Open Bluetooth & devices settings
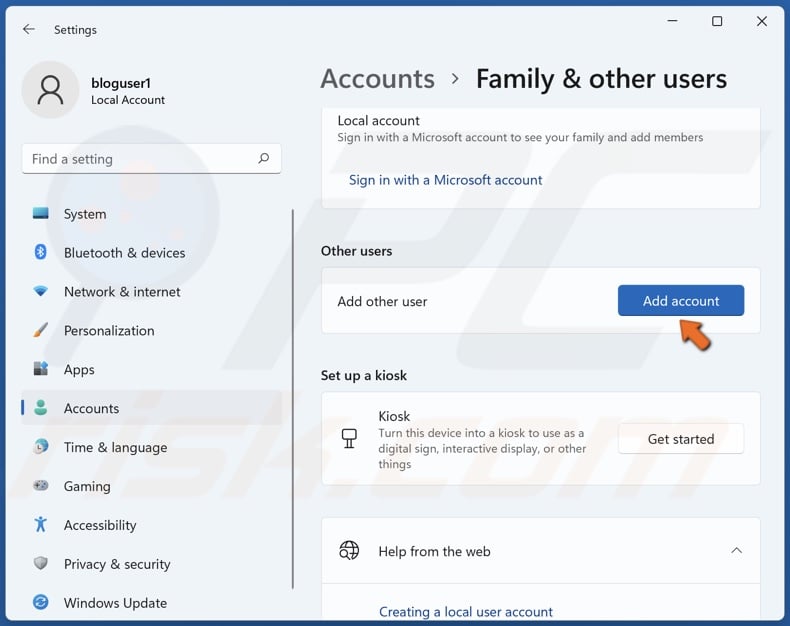The width and height of the screenshot is (790, 626). click(x=151, y=253)
